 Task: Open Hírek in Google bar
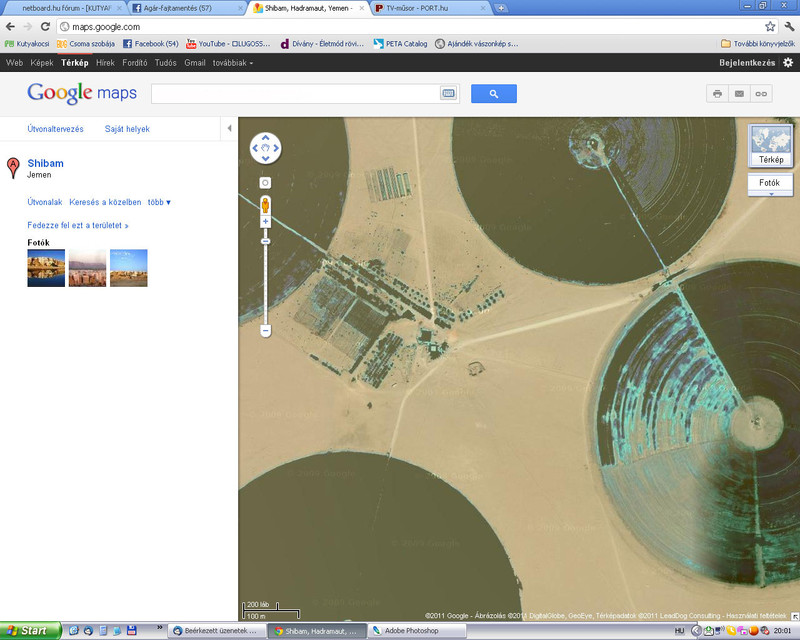click(x=105, y=63)
